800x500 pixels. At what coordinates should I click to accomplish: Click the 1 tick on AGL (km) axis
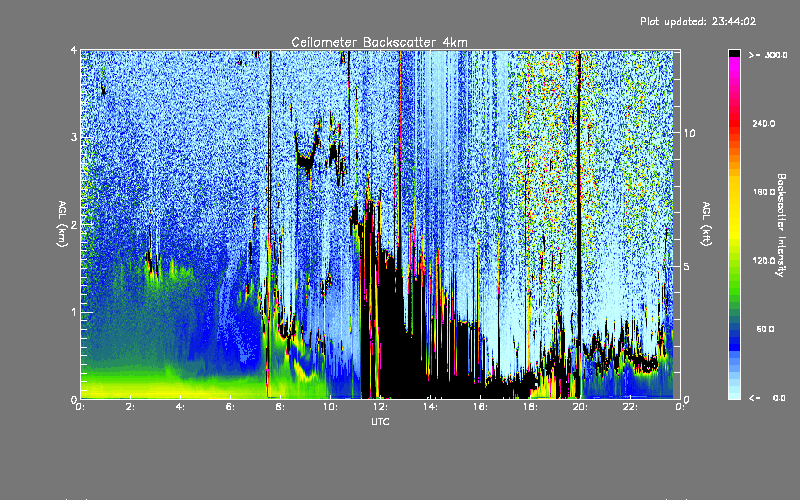pyautogui.click(x=74, y=312)
